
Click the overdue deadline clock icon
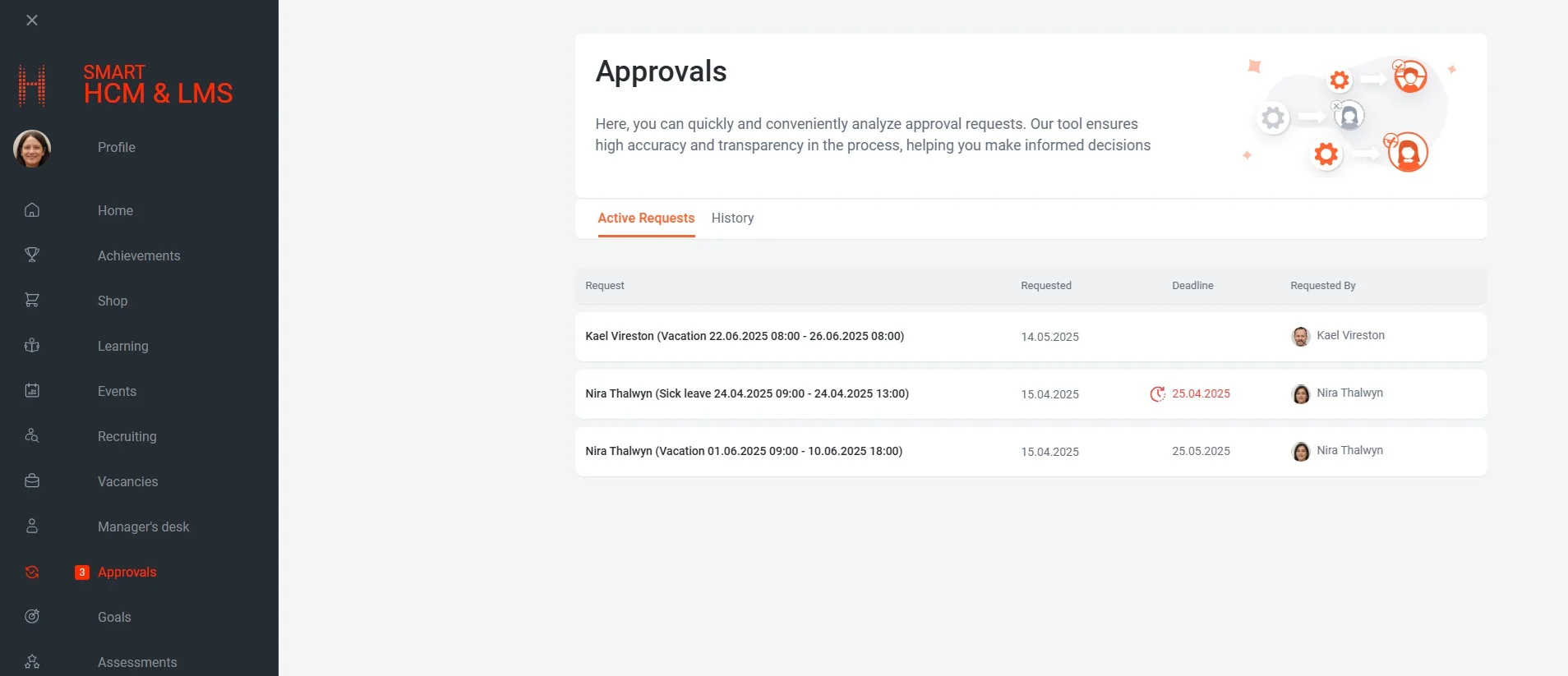[1157, 394]
